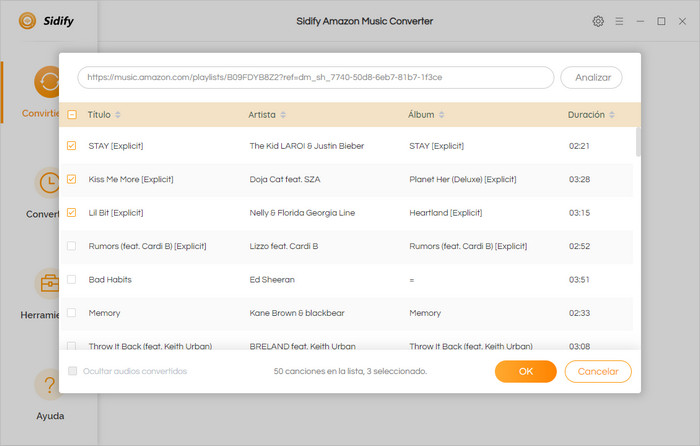Confirm selection with OK button
Viewport: 700px width, 446px height.
526,371
